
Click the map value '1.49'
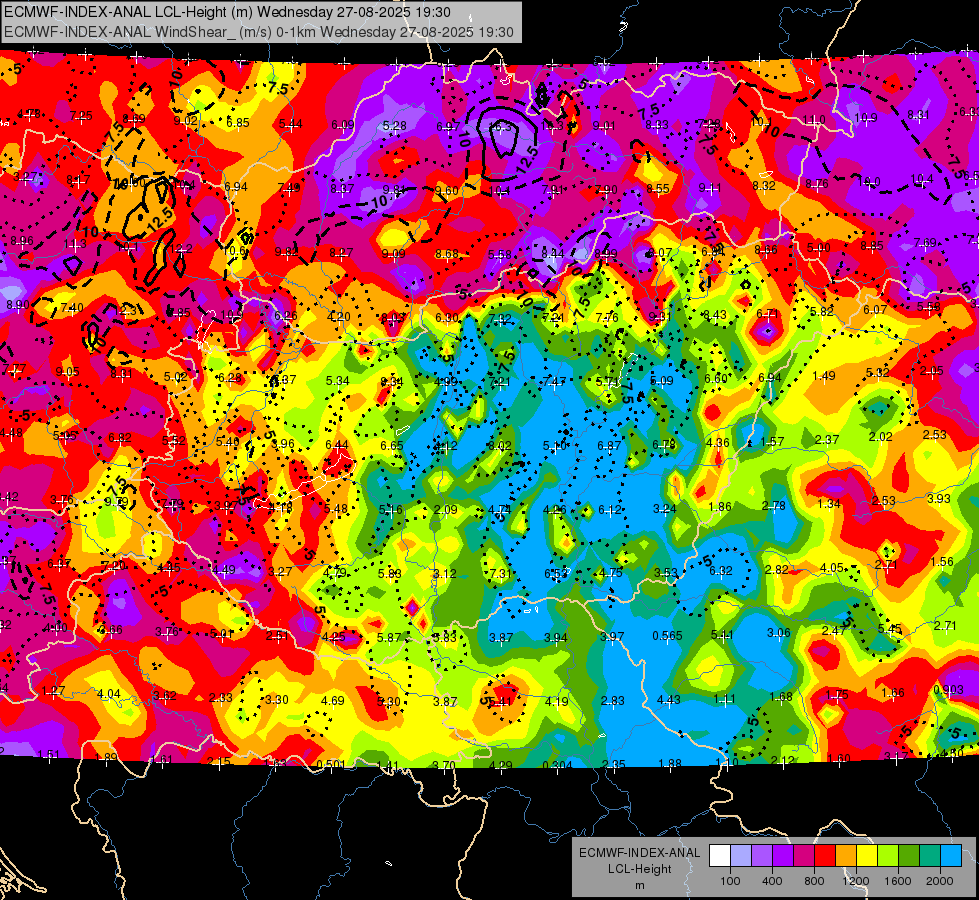(x=824, y=376)
